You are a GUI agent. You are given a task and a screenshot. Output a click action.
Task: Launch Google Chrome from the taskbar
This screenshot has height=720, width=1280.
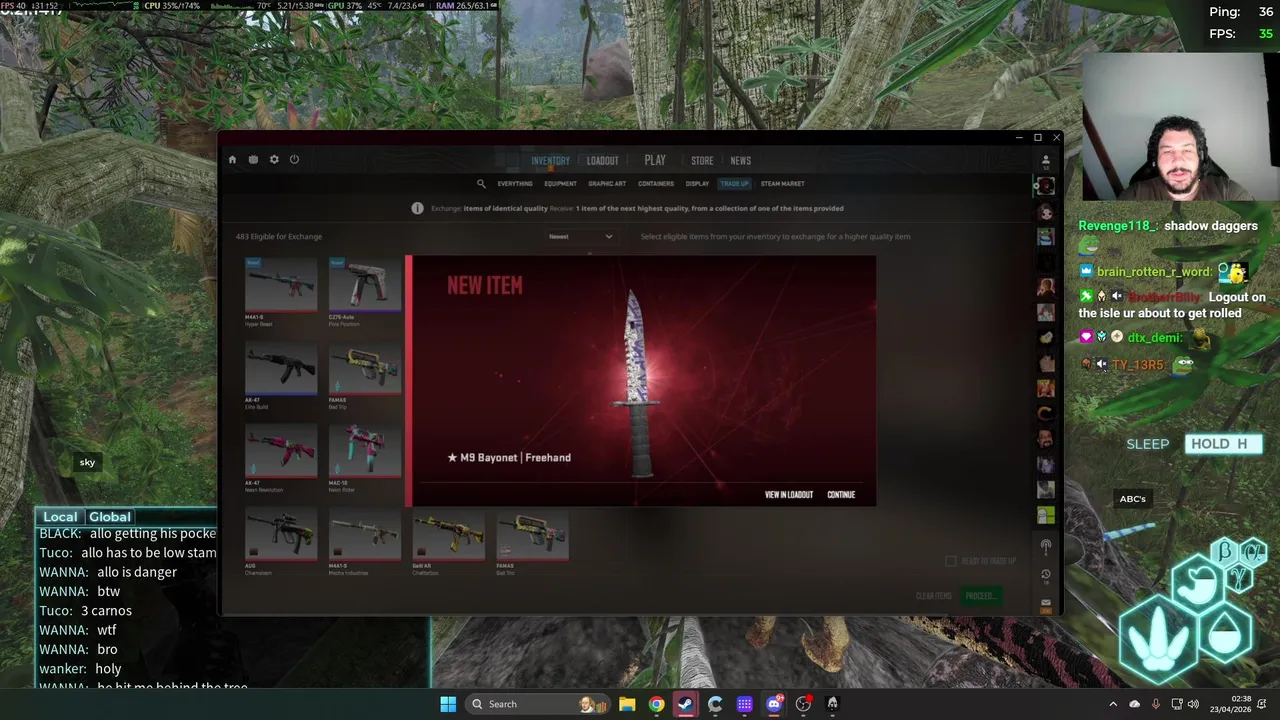coord(656,704)
